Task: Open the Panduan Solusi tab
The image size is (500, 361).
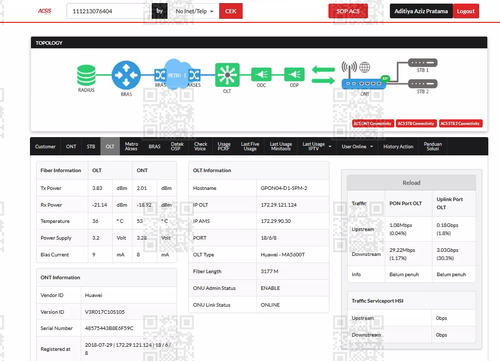Action: (x=433, y=146)
